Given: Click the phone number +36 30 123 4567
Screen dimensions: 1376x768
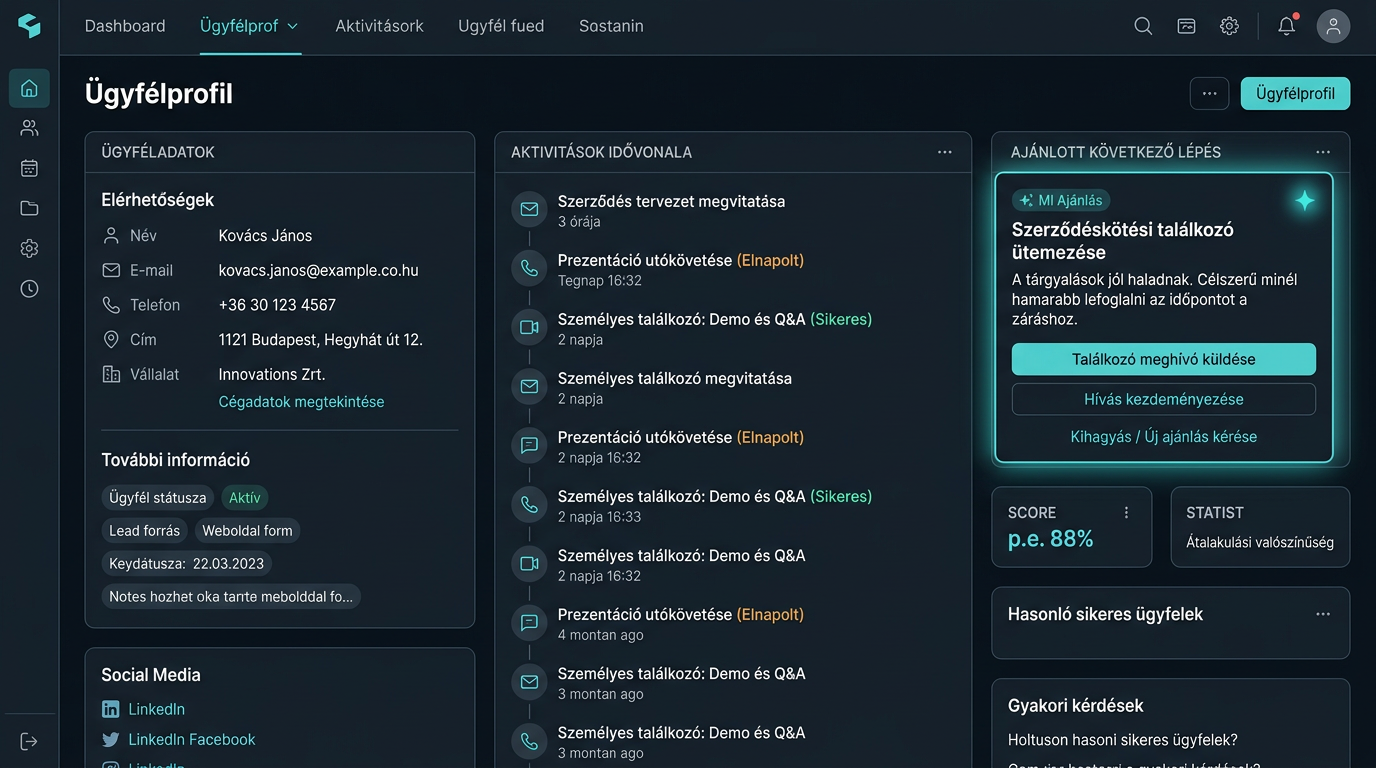Looking at the screenshot, I should 277,305.
